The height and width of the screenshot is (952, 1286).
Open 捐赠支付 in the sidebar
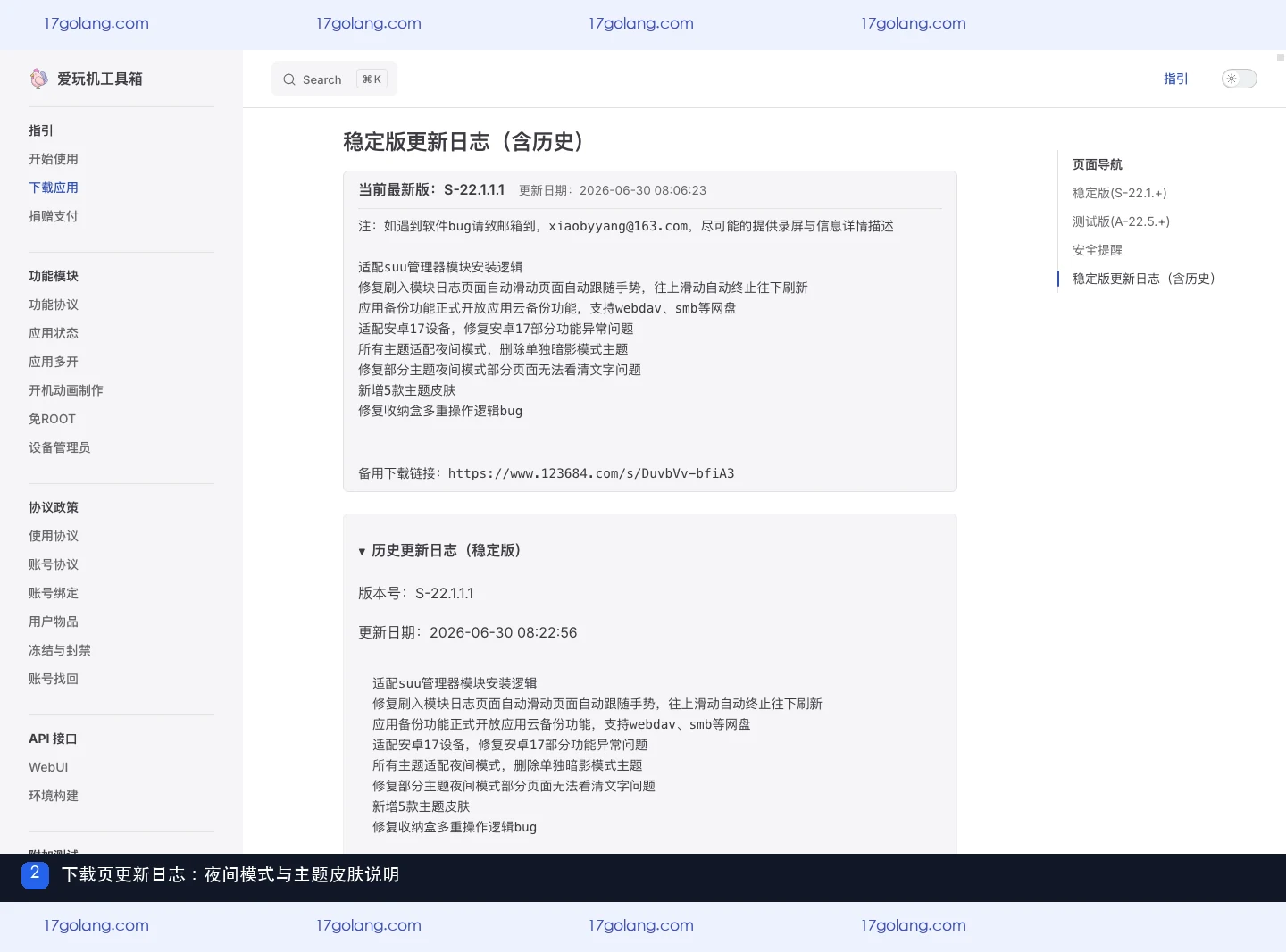(54, 216)
